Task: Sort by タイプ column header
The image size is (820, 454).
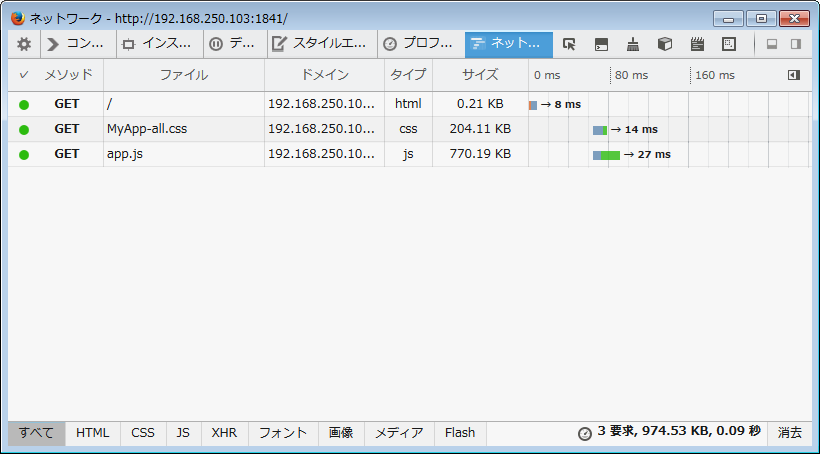Action: (x=408, y=75)
